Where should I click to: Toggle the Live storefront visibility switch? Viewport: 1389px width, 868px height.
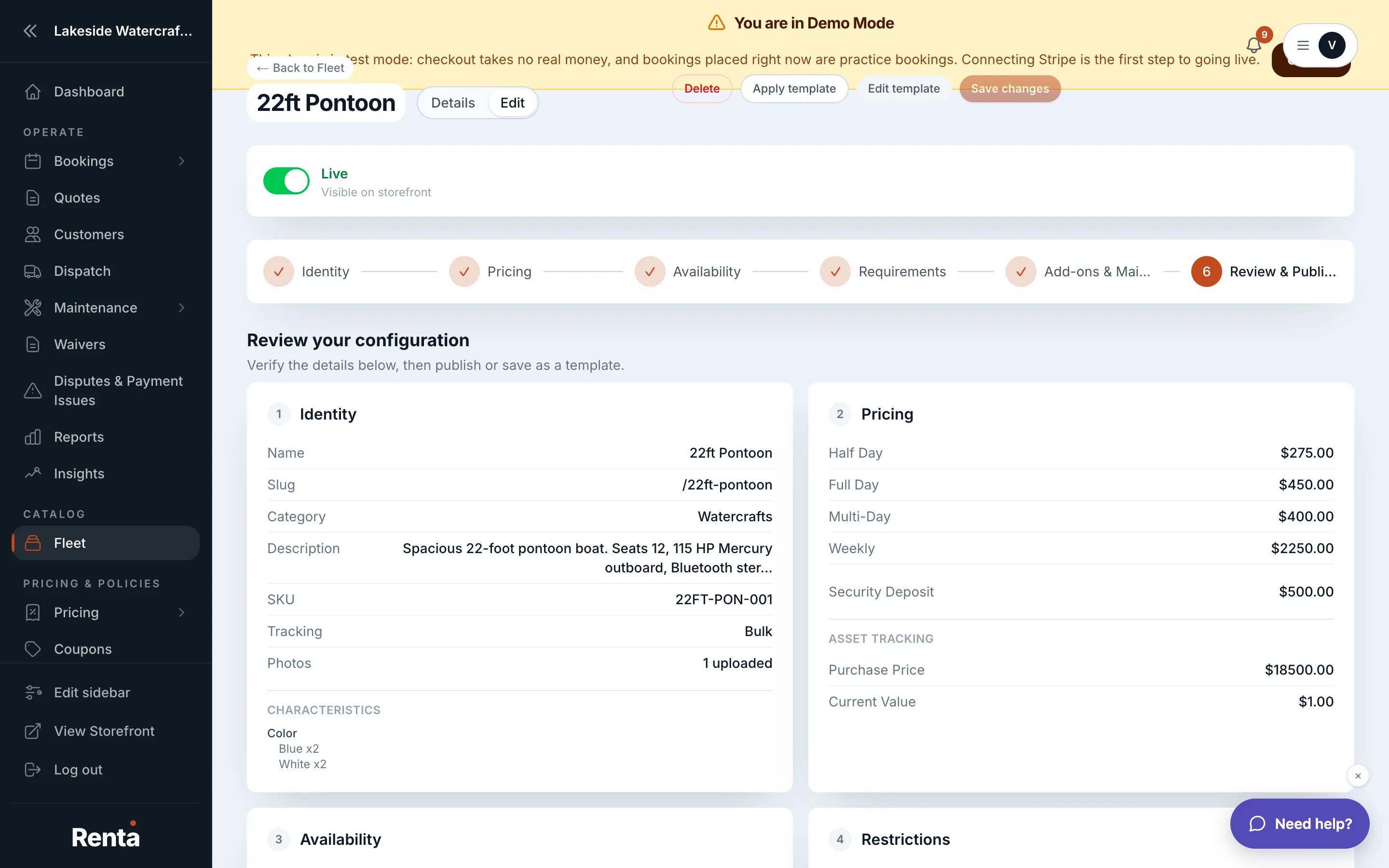pos(286,181)
